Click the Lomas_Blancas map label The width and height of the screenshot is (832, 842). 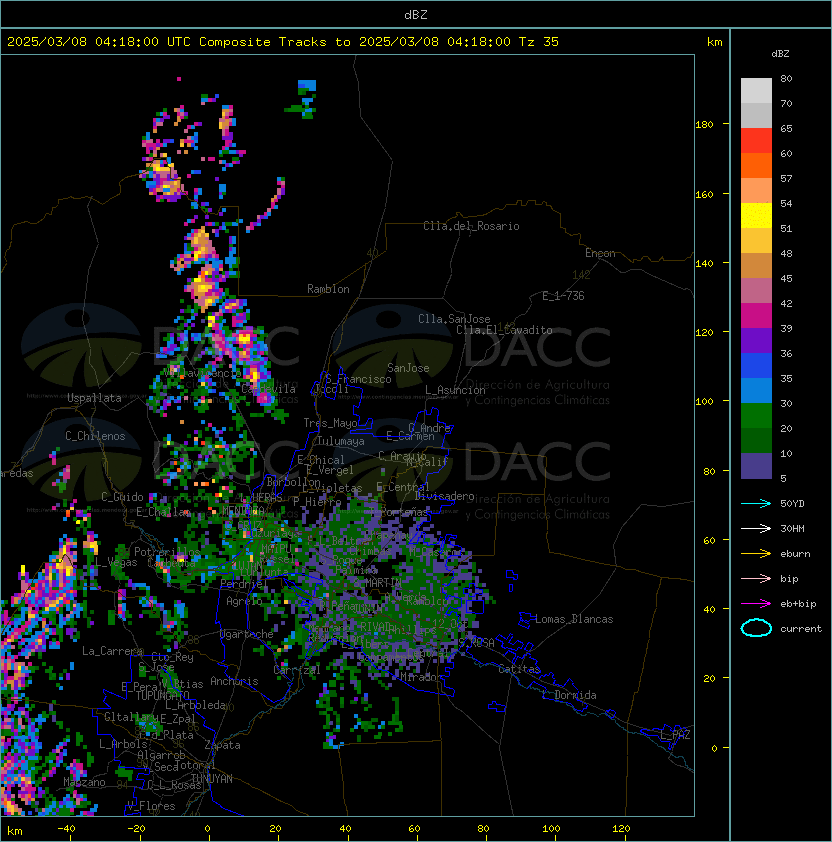click(x=574, y=619)
